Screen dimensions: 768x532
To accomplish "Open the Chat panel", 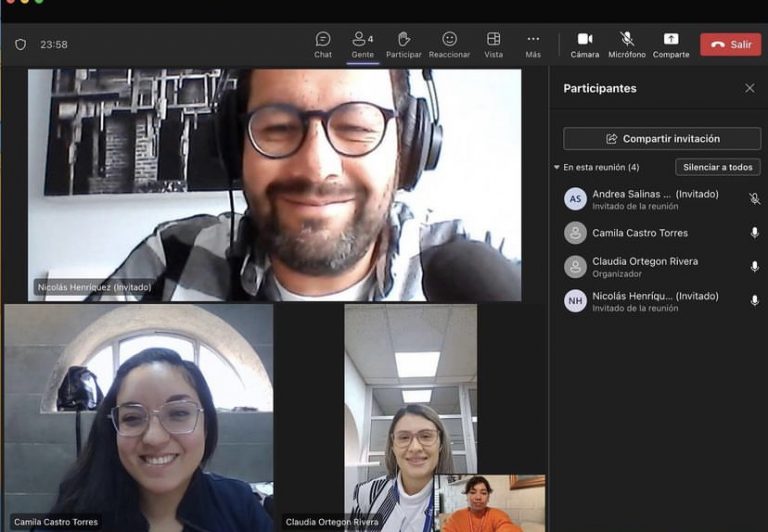I will coord(323,44).
